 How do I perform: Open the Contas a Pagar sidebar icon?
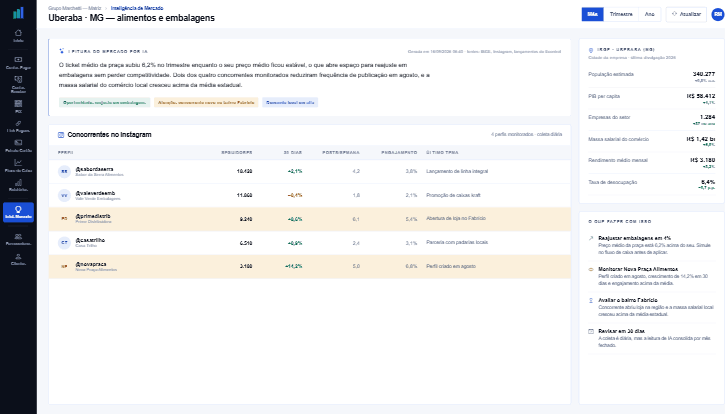[x=18, y=62]
